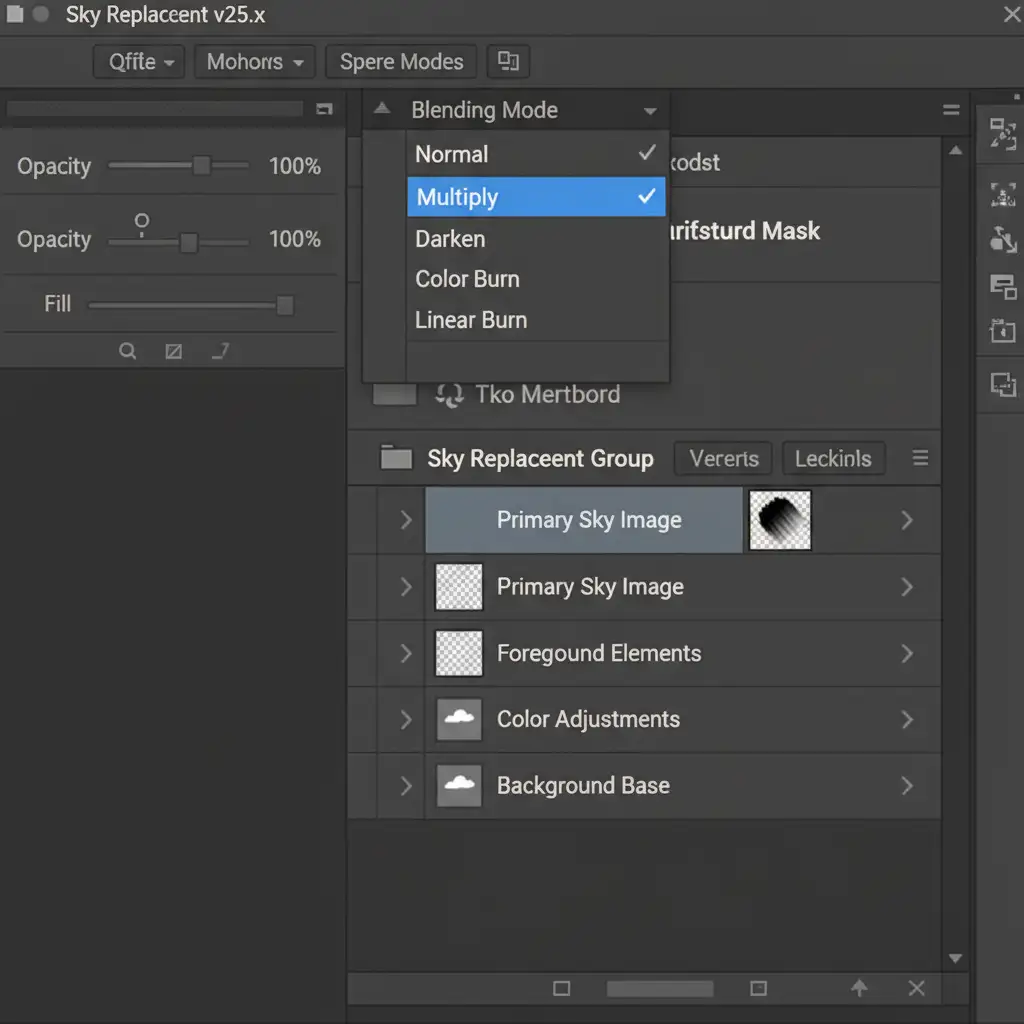Image resolution: width=1024 pixels, height=1024 pixels.
Task: Click the Fill slider handle
Action: (285, 304)
